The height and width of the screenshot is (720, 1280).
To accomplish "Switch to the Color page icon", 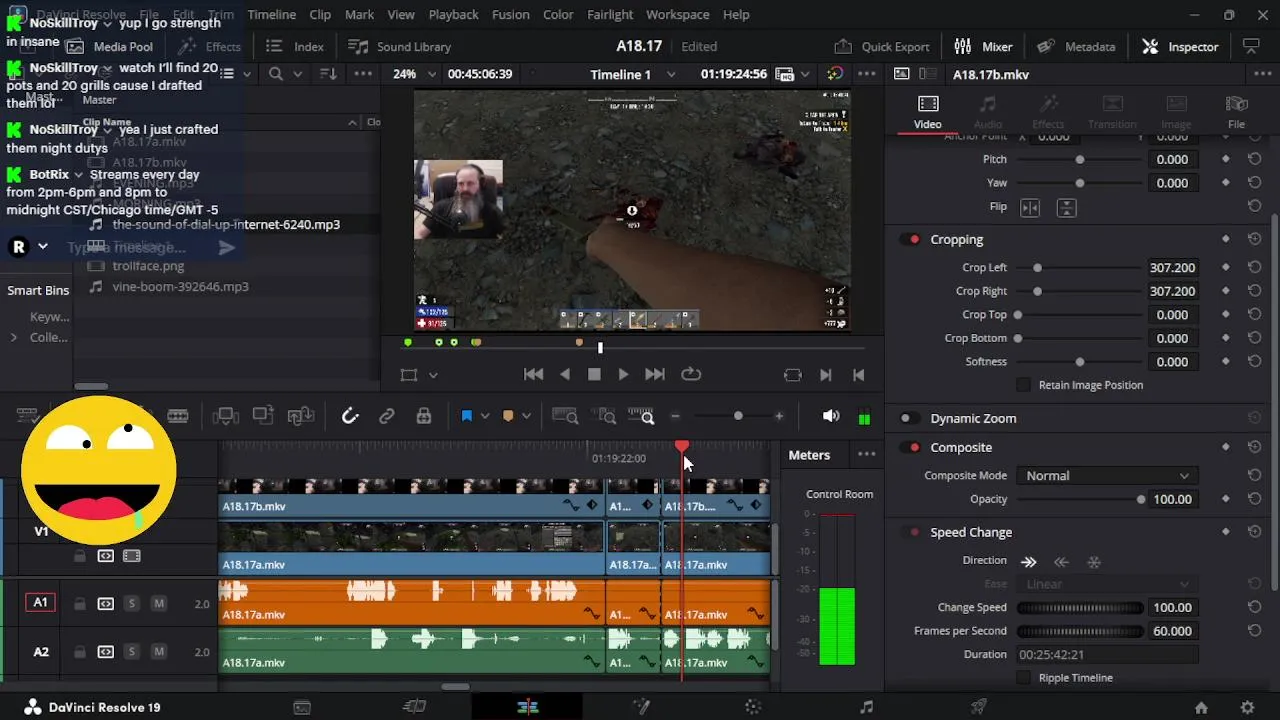I will (753, 707).
